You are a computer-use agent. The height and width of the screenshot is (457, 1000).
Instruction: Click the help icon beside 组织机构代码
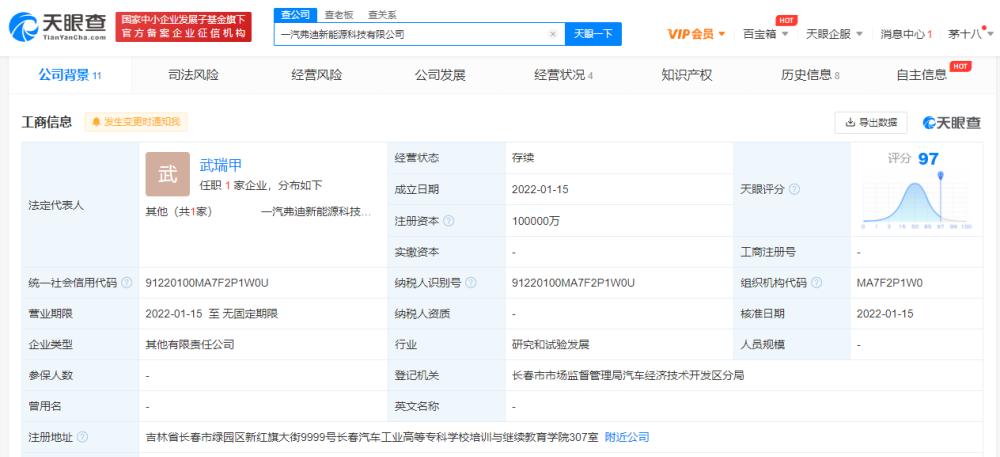point(816,283)
